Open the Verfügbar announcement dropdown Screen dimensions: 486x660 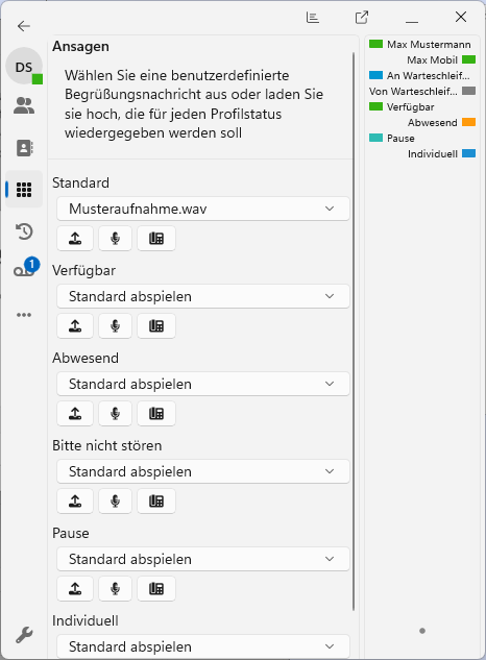click(x=203, y=296)
